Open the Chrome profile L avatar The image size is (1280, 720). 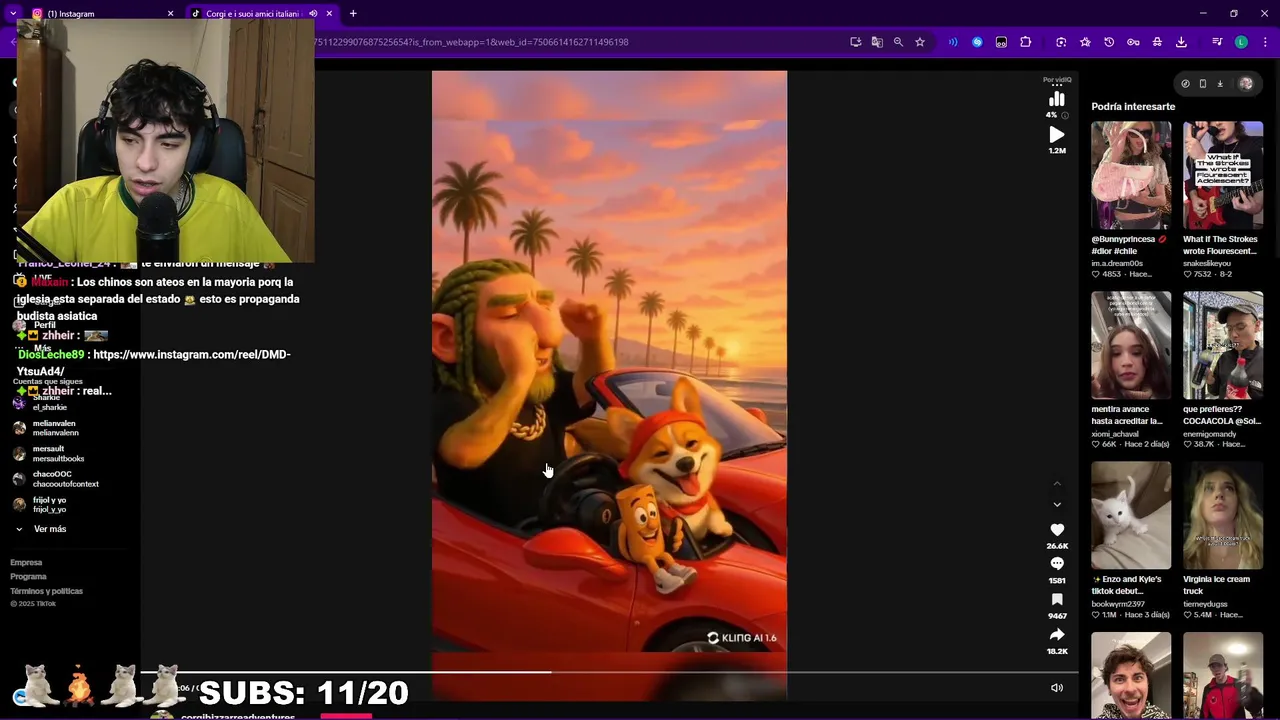(x=1241, y=42)
